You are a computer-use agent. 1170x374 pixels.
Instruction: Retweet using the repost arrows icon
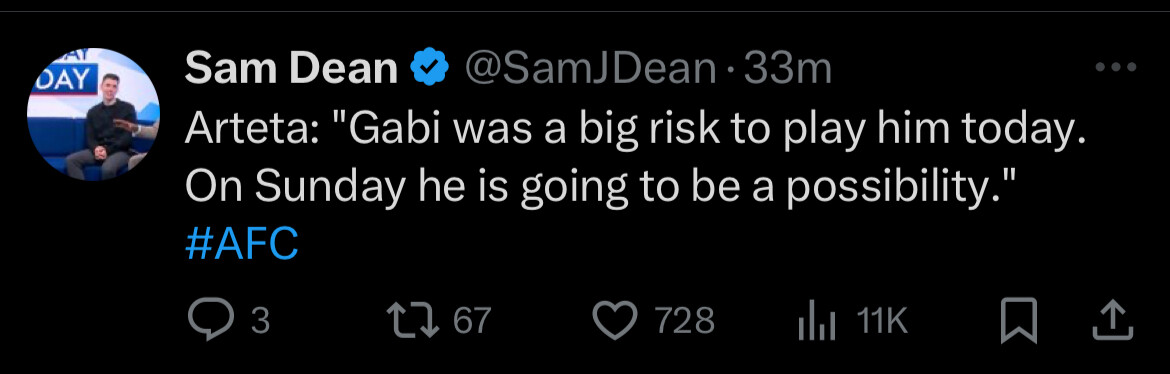click(x=413, y=322)
